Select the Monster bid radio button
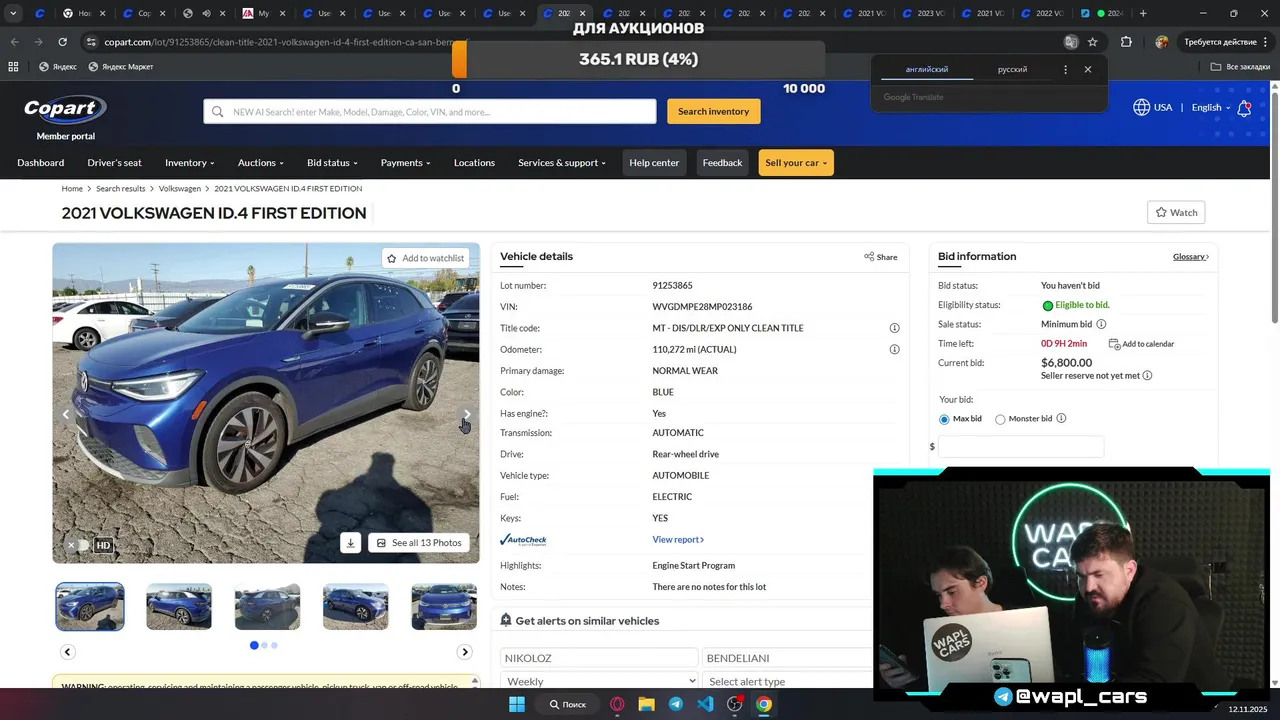This screenshot has width=1280, height=720. coord(1000,419)
